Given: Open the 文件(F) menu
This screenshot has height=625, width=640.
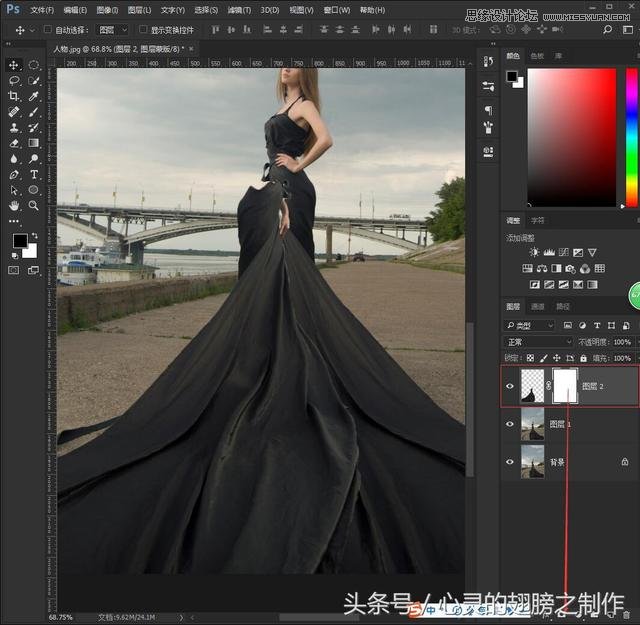Looking at the screenshot, I should [42, 10].
